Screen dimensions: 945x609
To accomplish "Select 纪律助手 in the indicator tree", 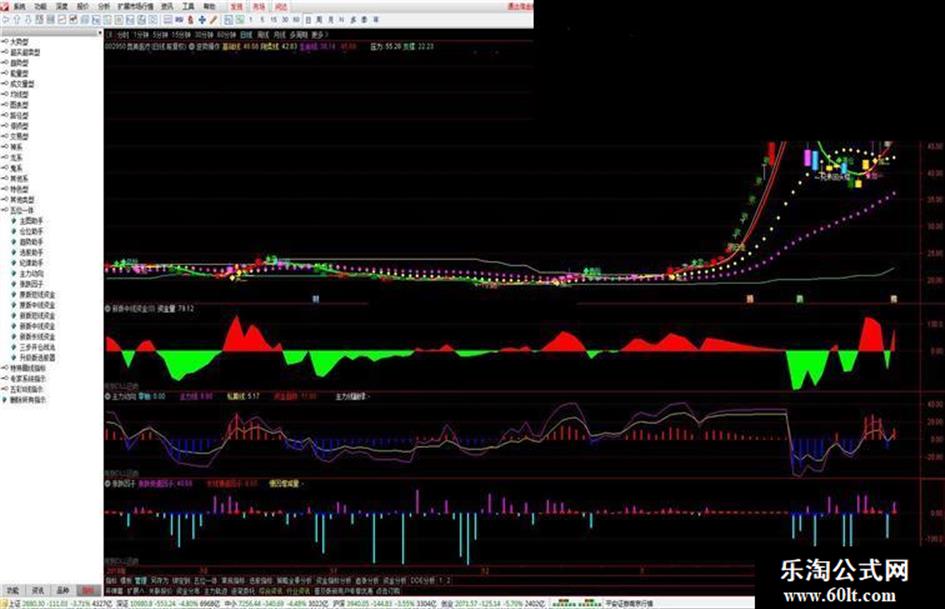I will click(x=31, y=263).
